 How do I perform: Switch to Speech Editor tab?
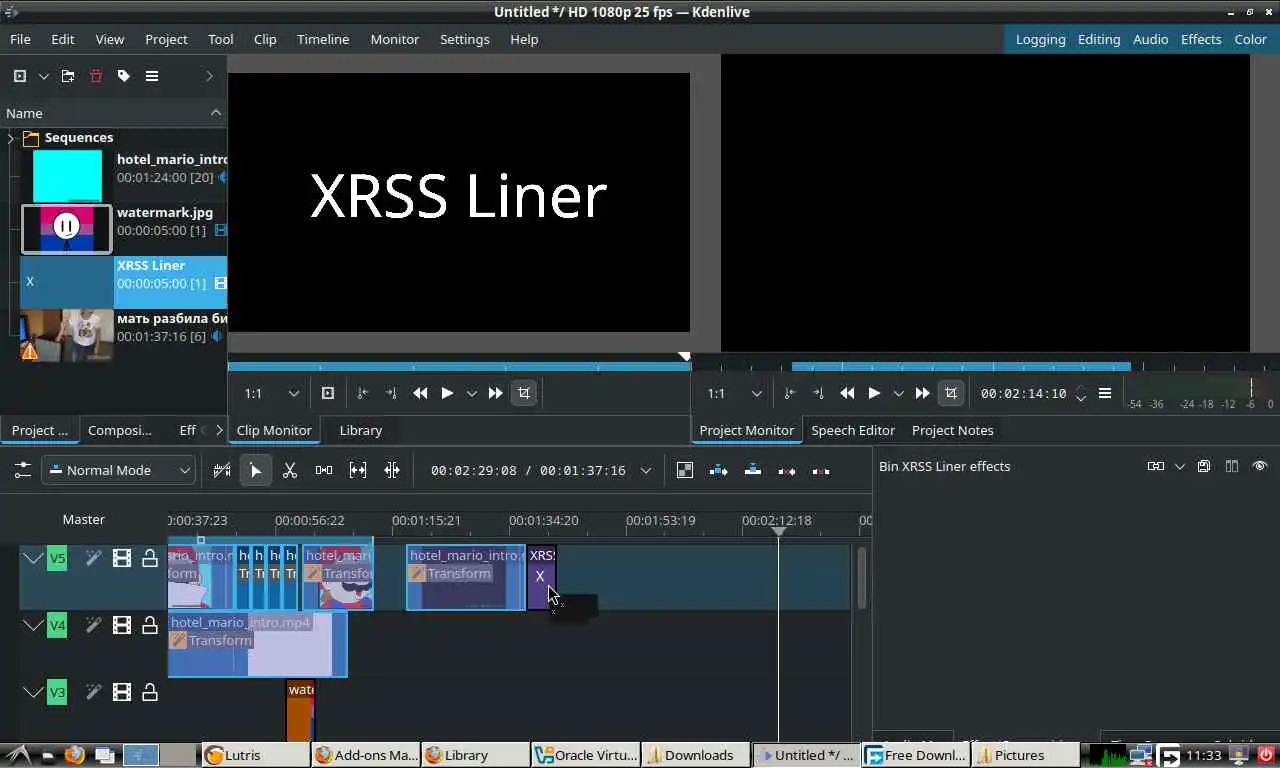tap(853, 430)
